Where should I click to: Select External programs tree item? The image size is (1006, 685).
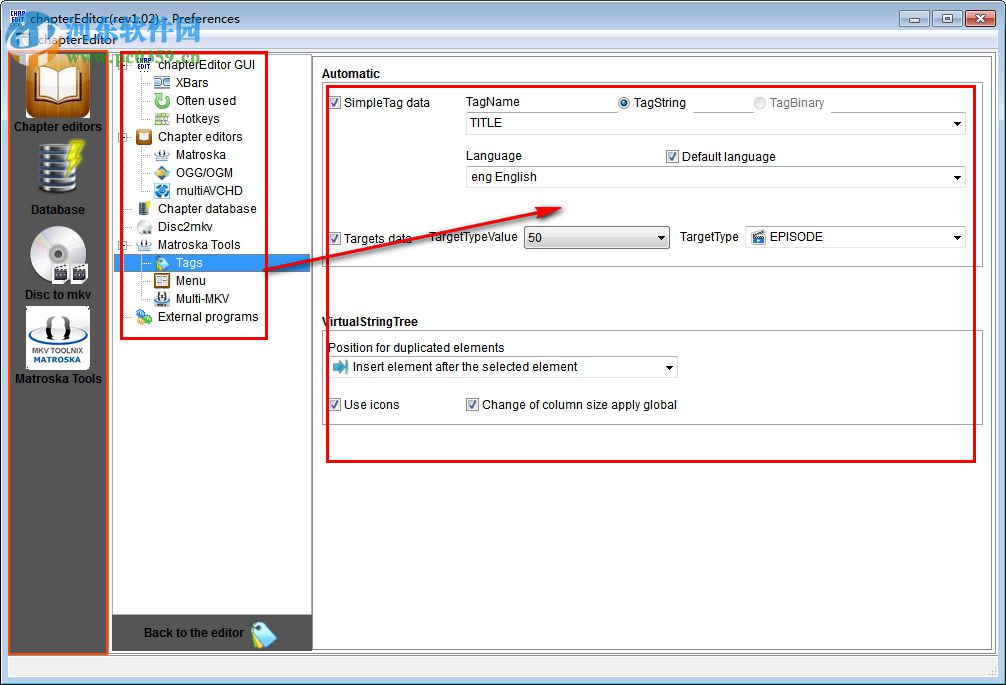[x=208, y=317]
